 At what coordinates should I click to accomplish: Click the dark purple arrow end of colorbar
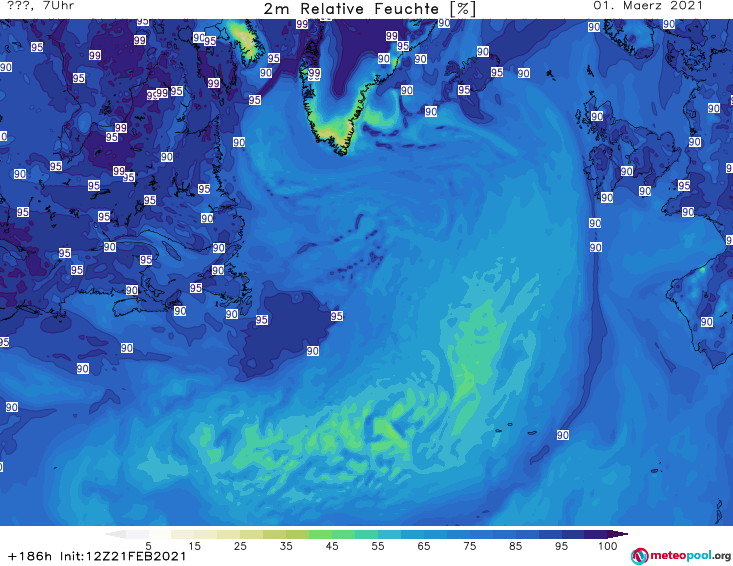(618, 534)
